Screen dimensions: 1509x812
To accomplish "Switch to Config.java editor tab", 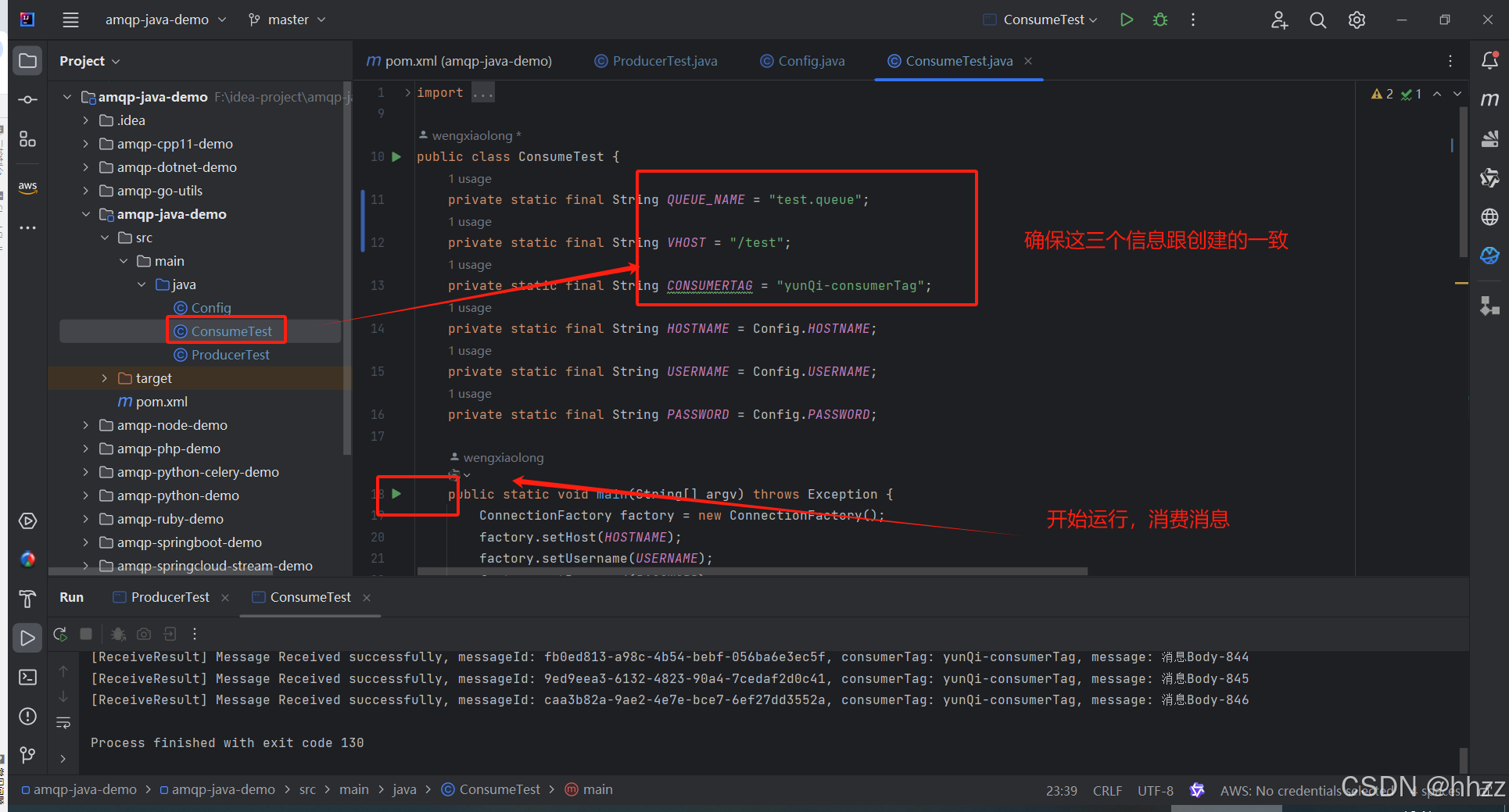I will tap(803, 61).
